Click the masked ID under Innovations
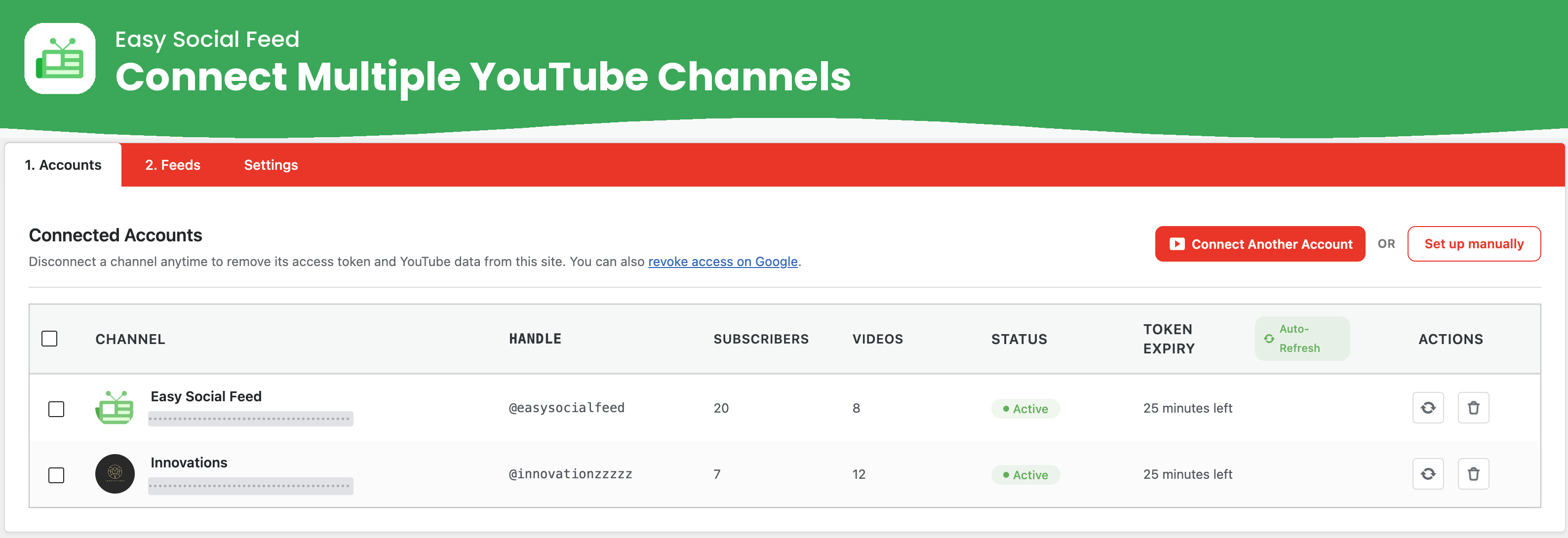The width and height of the screenshot is (1568, 538). [x=251, y=486]
